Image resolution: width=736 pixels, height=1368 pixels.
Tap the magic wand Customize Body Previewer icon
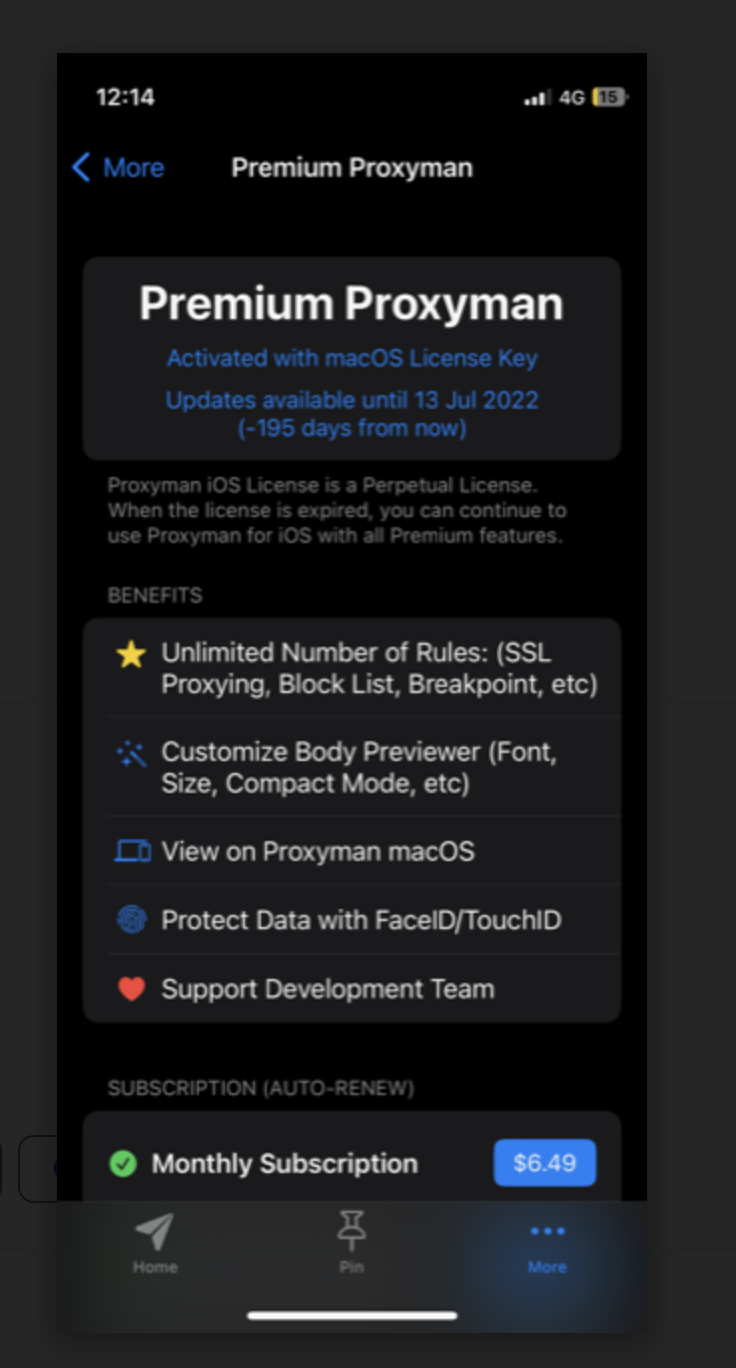pos(133,753)
